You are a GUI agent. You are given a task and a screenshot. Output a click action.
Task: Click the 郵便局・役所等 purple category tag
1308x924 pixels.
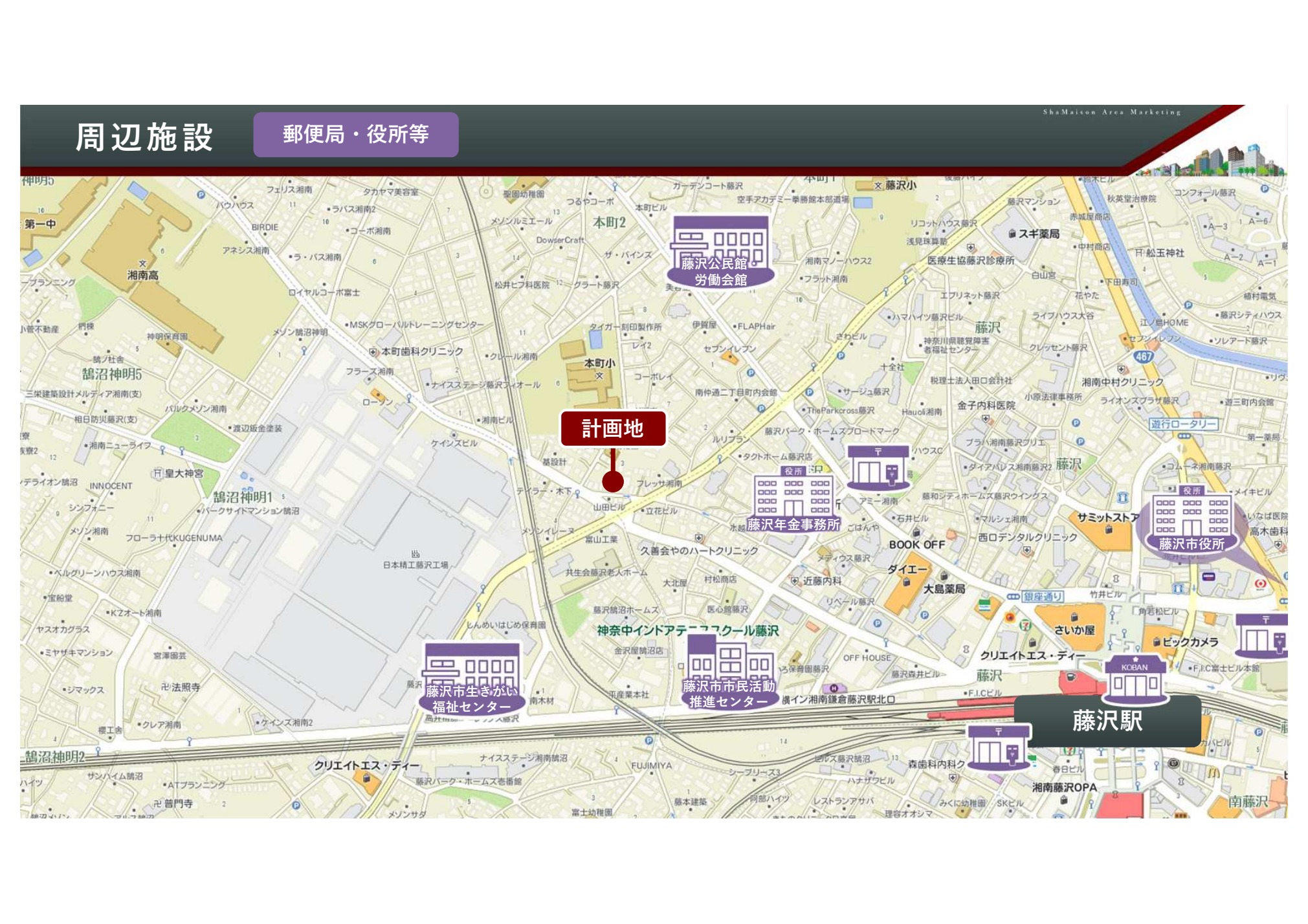[x=356, y=135]
